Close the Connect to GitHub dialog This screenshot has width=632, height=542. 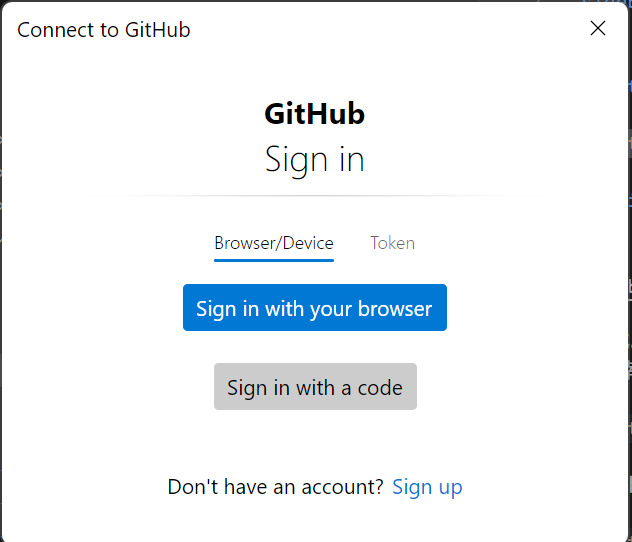[598, 28]
